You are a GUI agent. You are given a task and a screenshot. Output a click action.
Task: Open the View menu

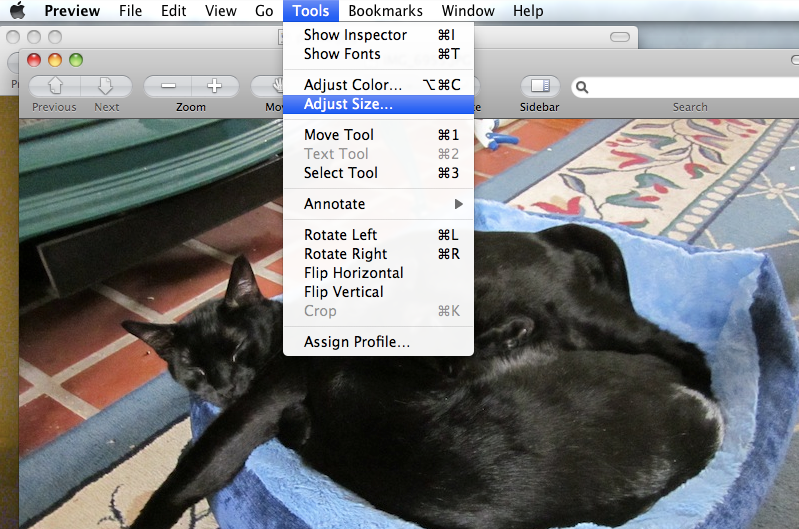coord(221,11)
